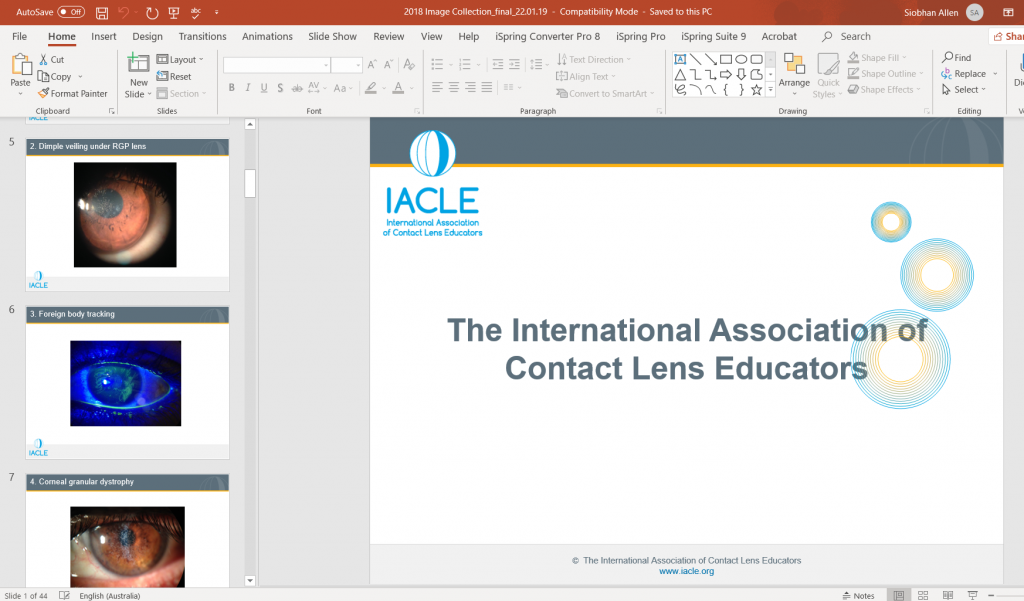Click the Arrange icon

click(x=794, y=64)
